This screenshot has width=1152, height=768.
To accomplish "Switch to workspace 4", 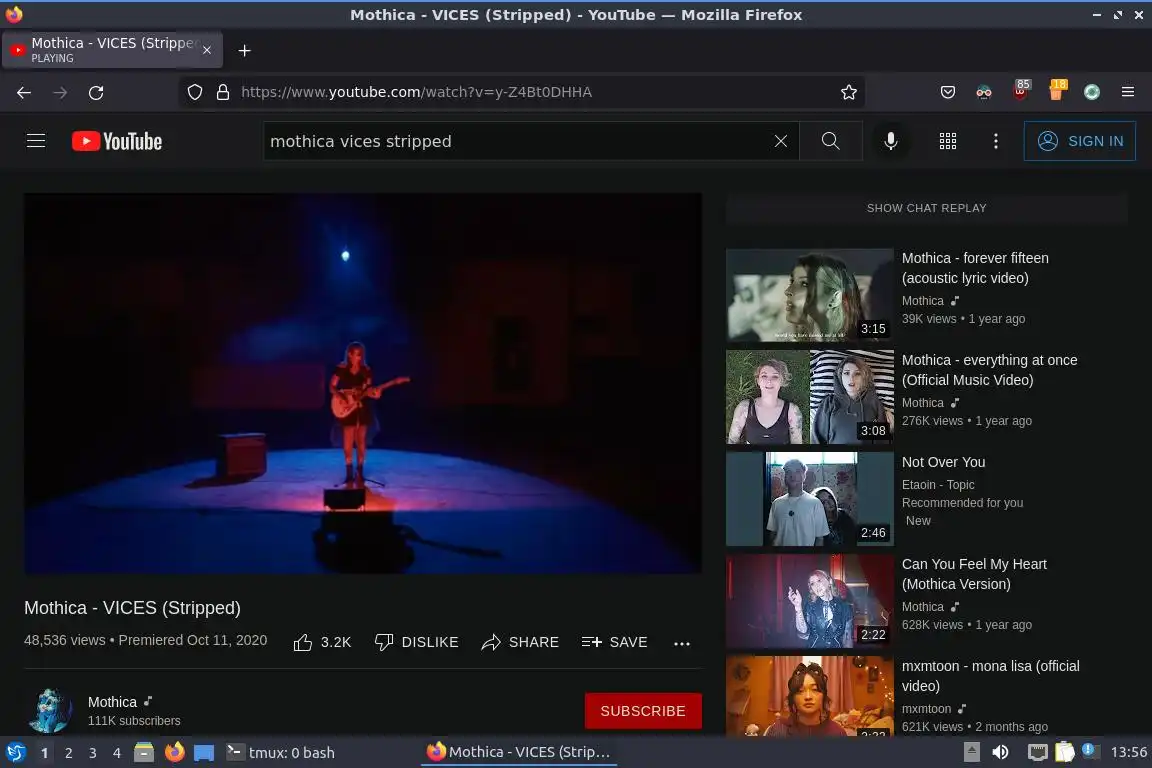I will tap(116, 753).
